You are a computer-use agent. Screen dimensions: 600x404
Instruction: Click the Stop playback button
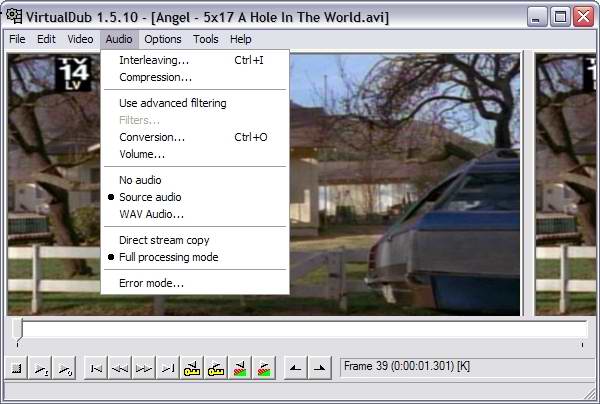[x=16, y=368]
